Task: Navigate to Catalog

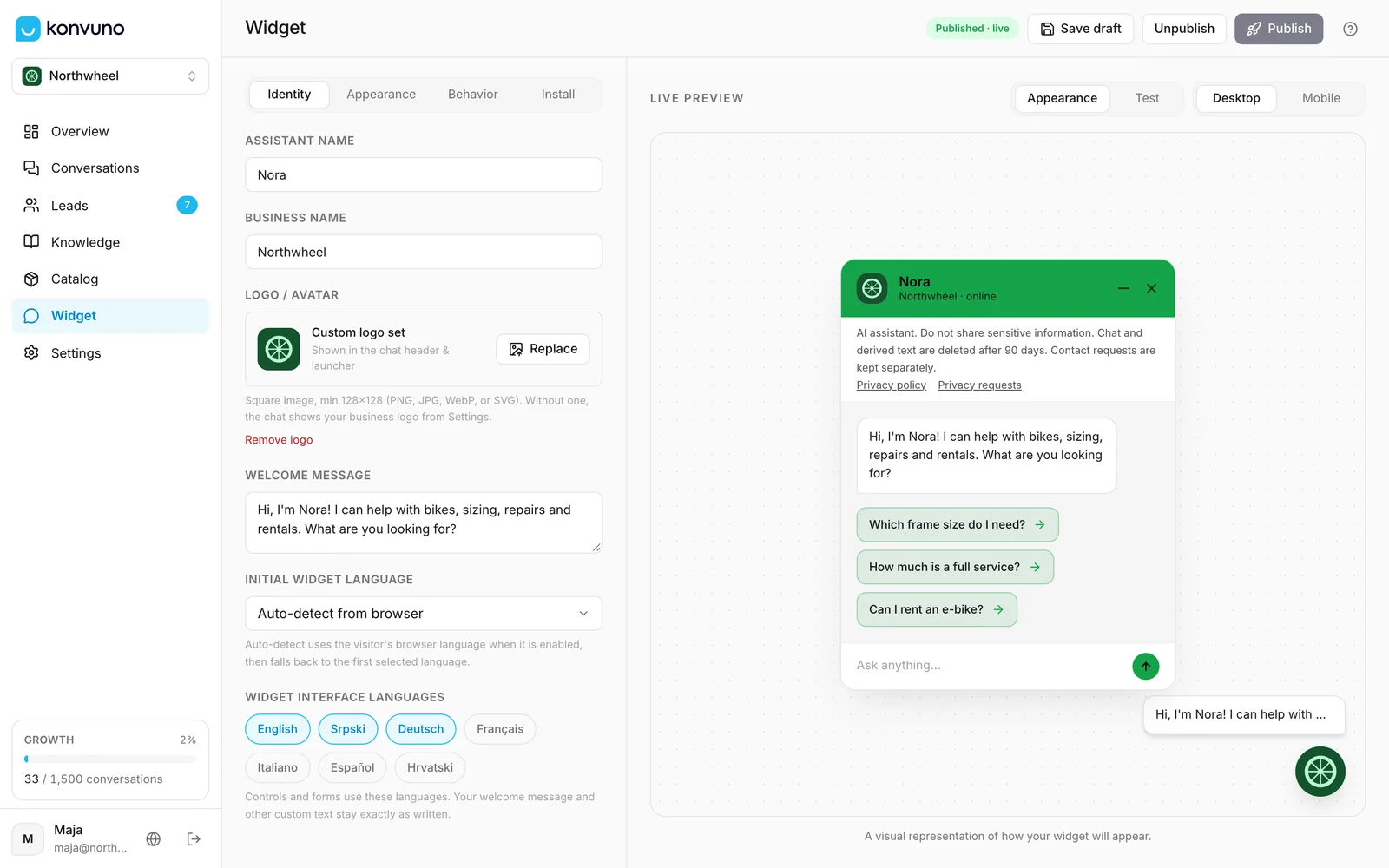Action: point(110,279)
